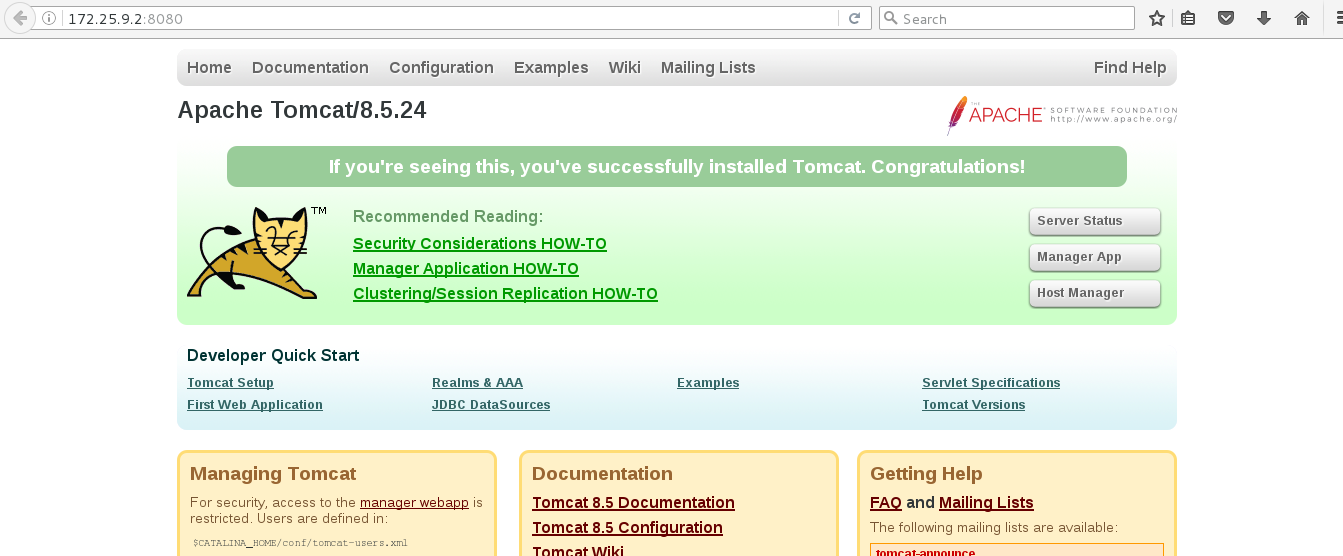Show bookmarks list icon

(x=1187, y=18)
